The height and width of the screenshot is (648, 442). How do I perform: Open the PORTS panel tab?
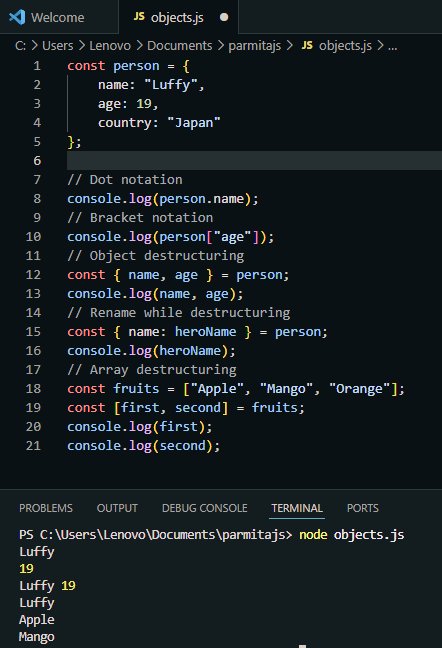[x=363, y=508]
